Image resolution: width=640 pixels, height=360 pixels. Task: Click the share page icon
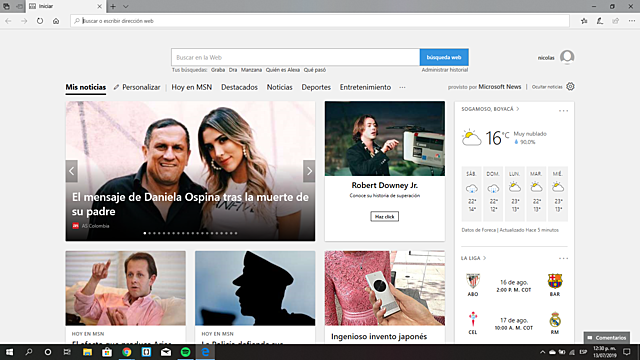click(x=616, y=21)
